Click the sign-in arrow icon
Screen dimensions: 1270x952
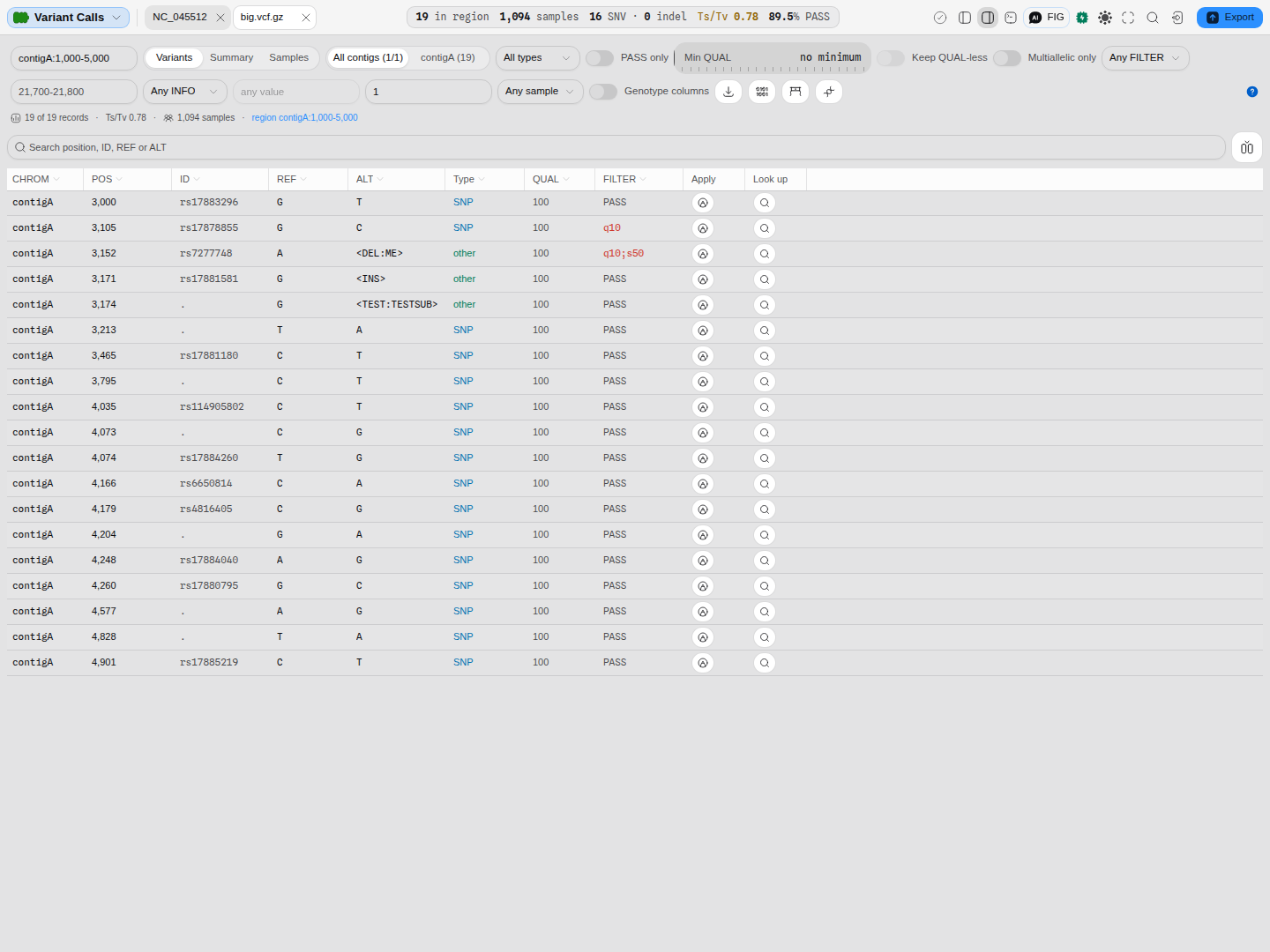click(x=1177, y=18)
